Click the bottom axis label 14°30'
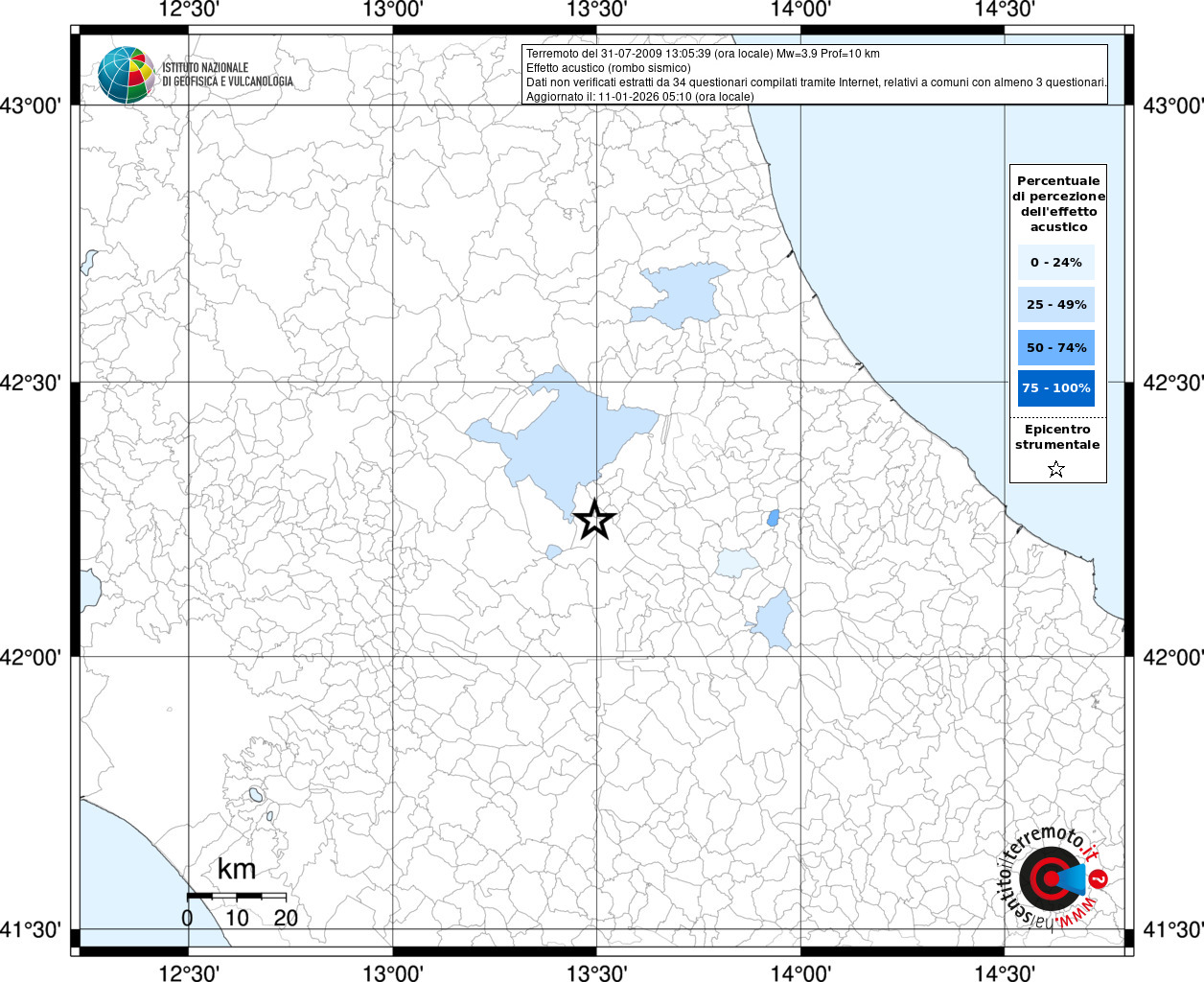The width and height of the screenshot is (1204, 982). tap(1005, 972)
